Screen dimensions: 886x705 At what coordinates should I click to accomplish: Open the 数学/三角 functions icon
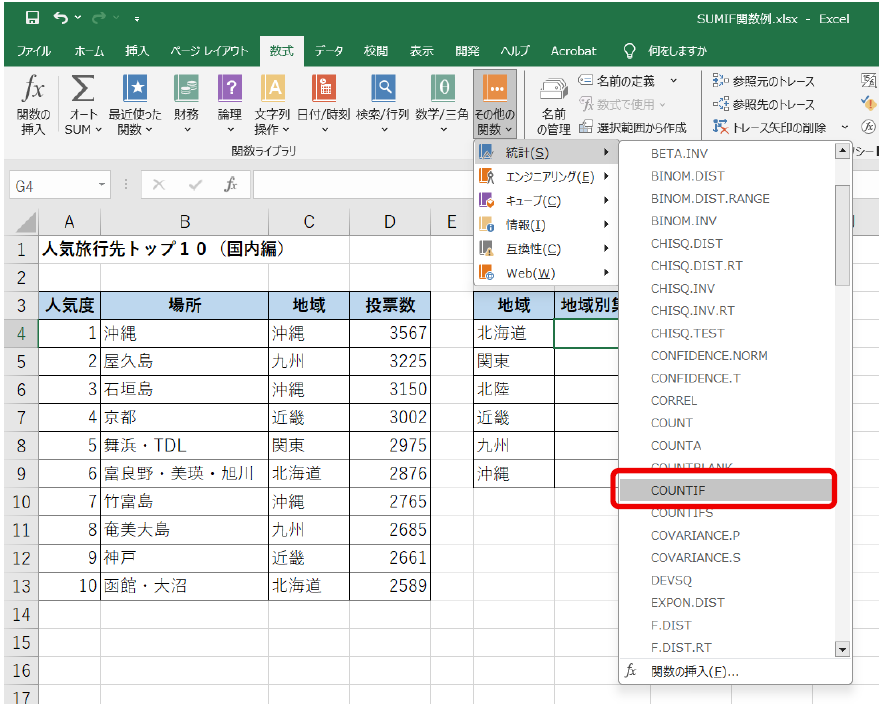coord(441,91)
